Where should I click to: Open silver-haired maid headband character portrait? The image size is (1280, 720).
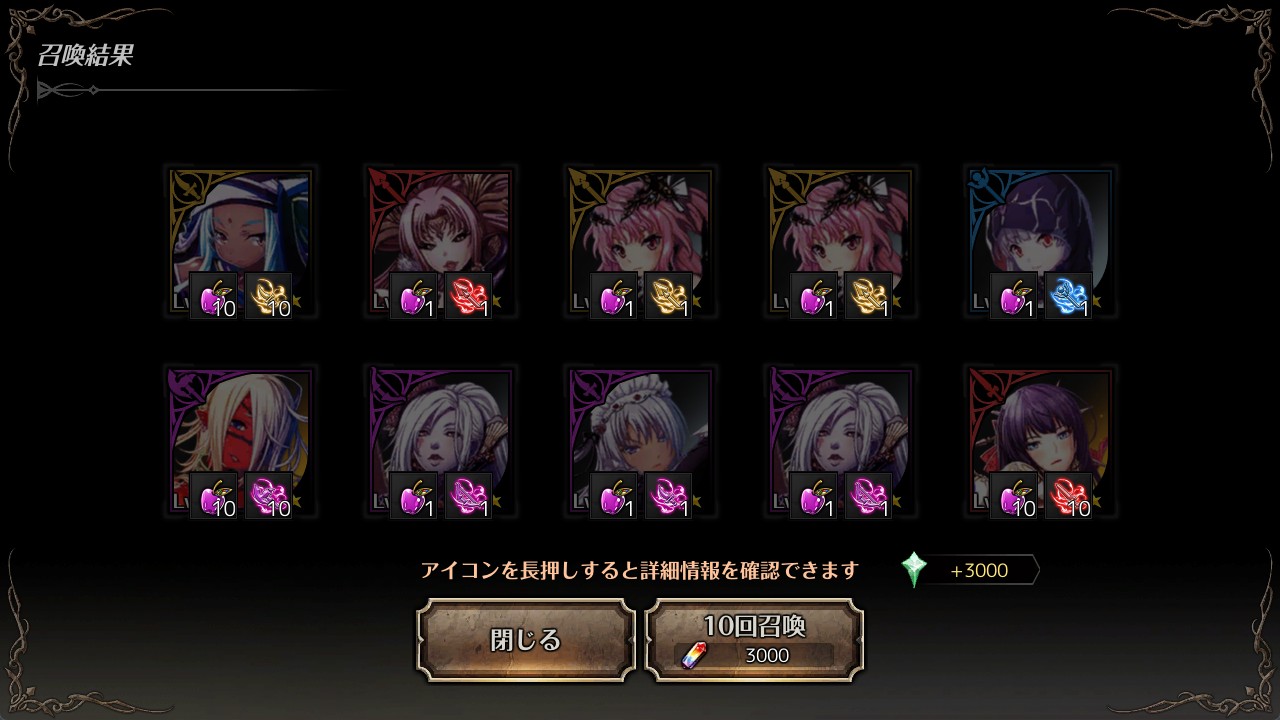pos(640,442)
